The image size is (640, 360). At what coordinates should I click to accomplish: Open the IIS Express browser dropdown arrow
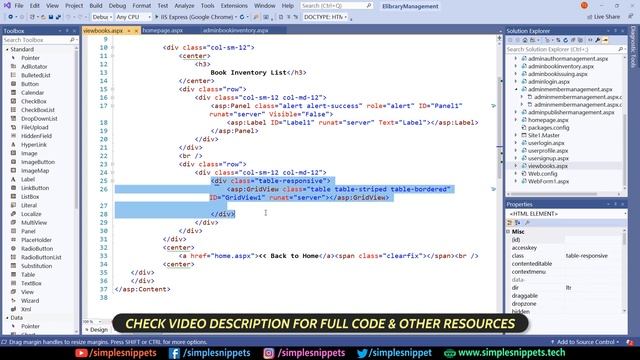tap(236, 17)
